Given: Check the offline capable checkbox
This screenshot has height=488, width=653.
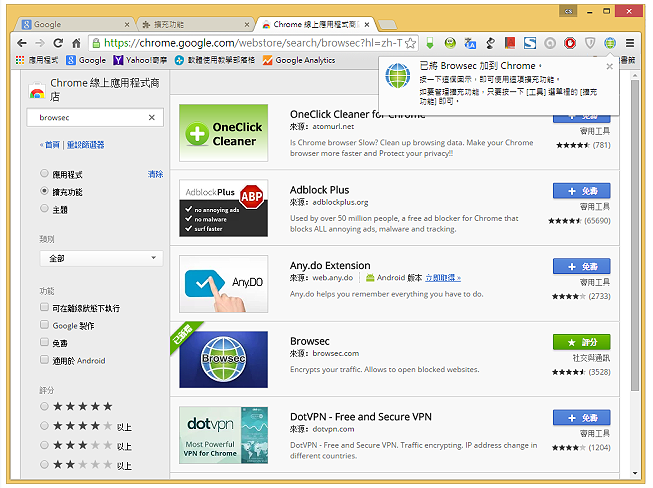Looking at the screenshot, I should click(44, 307).
